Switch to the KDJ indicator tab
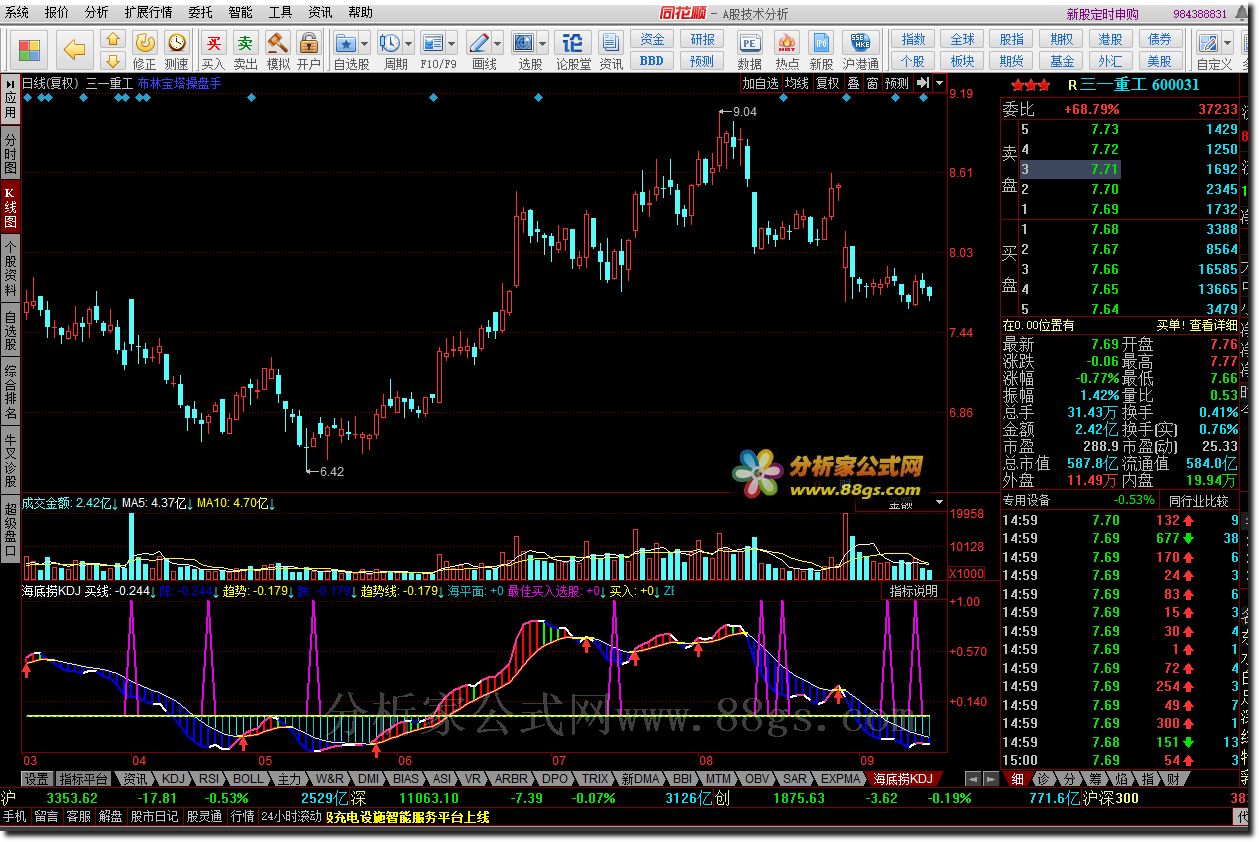The width and height of the screenshot is (1260, 842). (173, 778)
